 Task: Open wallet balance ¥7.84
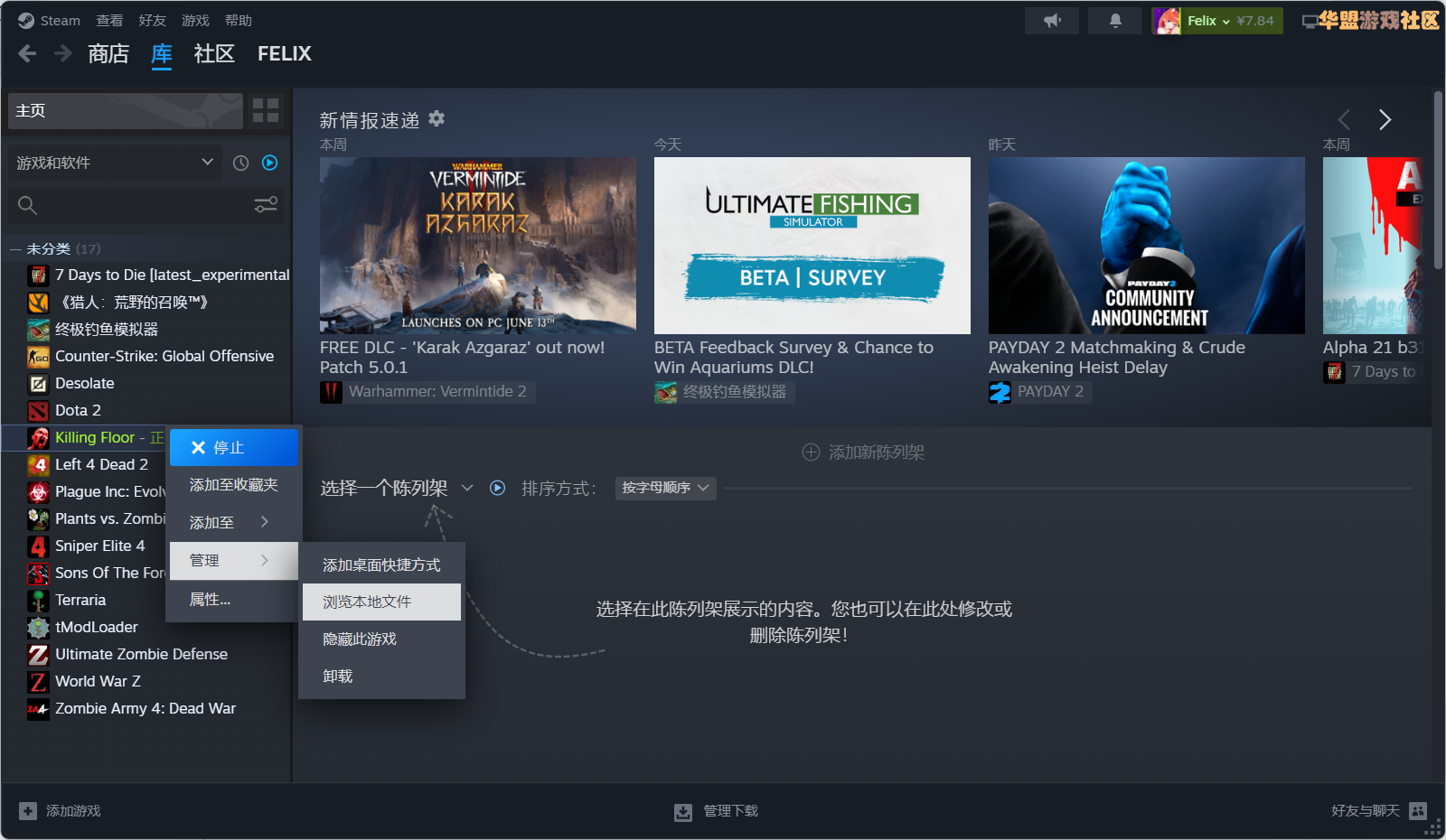1255,21
